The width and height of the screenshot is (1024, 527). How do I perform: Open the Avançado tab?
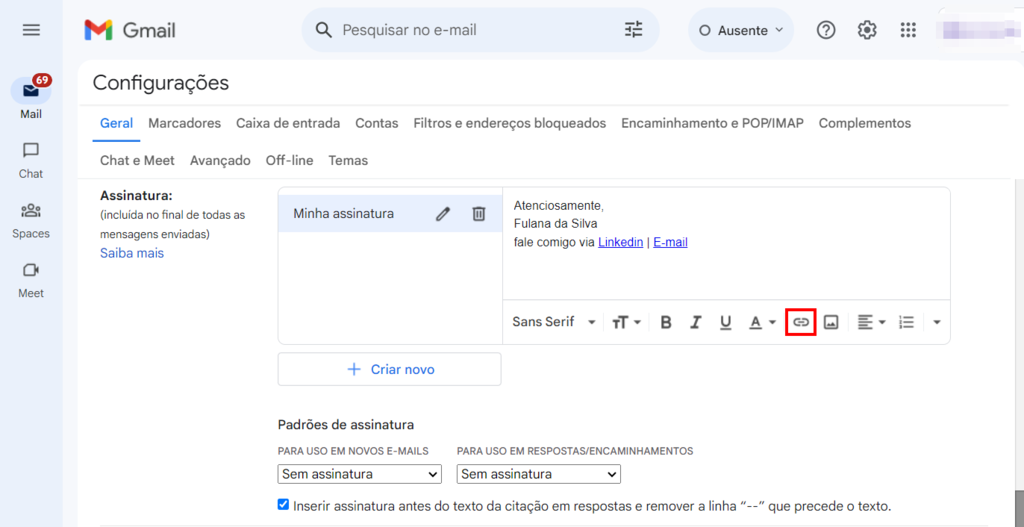click(220, 161)
